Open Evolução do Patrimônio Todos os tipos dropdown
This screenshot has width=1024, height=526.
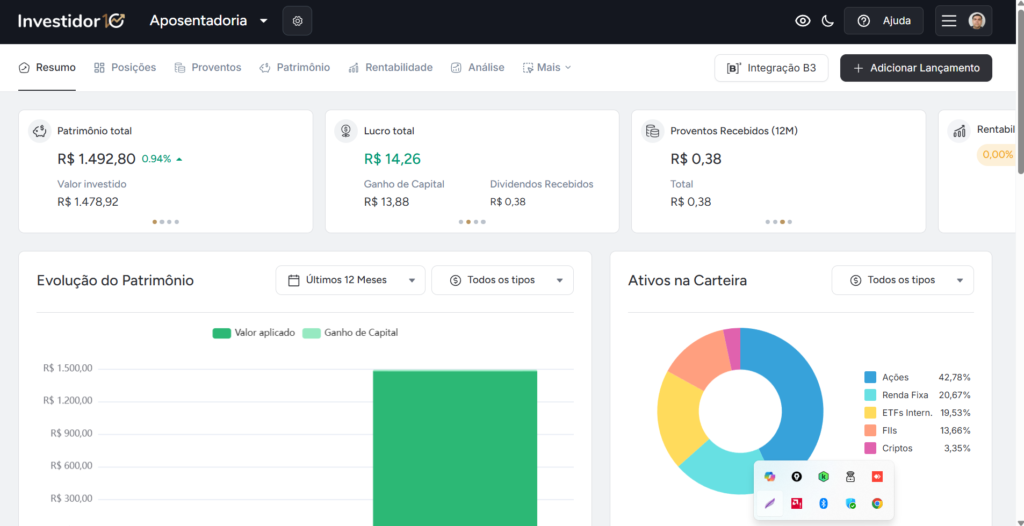pos(503,280)
